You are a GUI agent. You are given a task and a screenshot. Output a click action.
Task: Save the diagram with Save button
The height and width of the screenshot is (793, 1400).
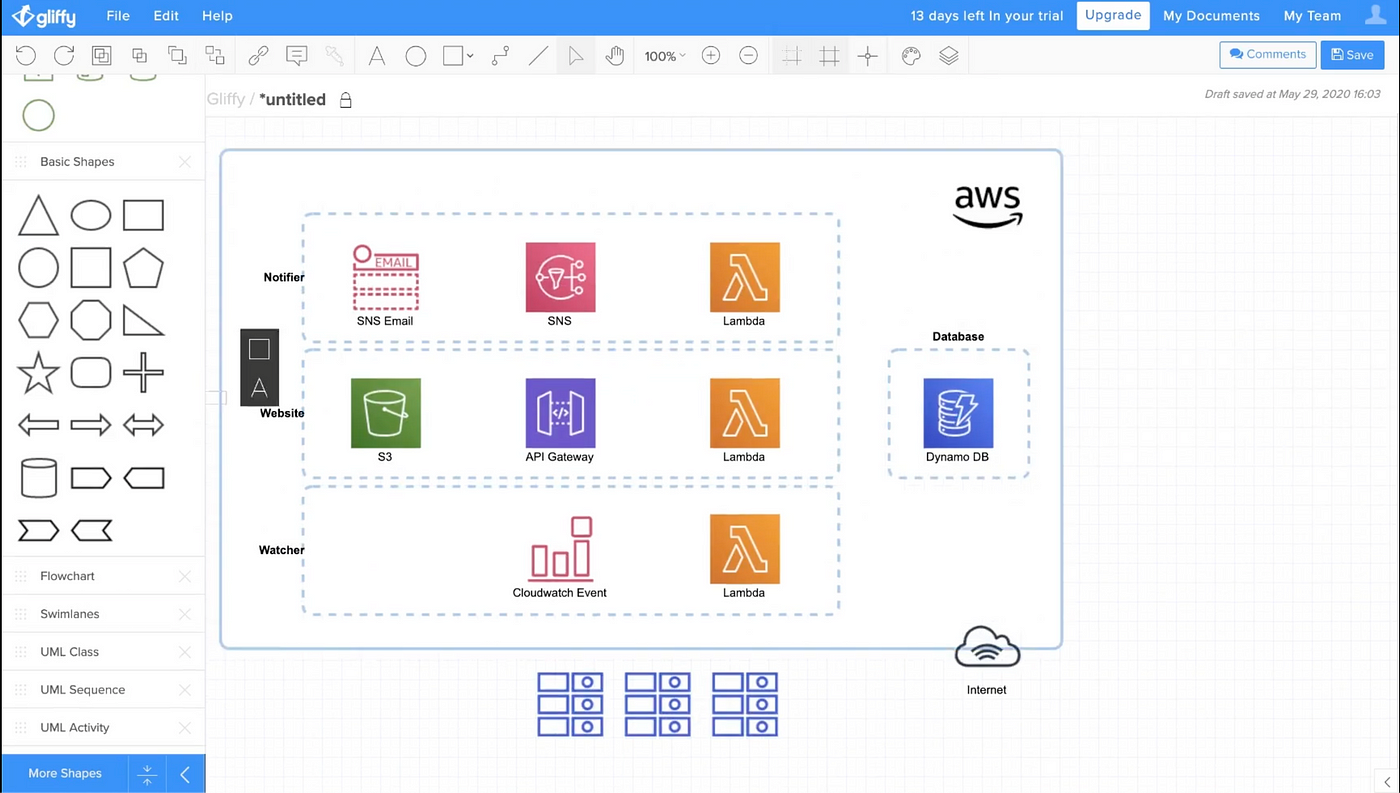(x=1352, y=55)
